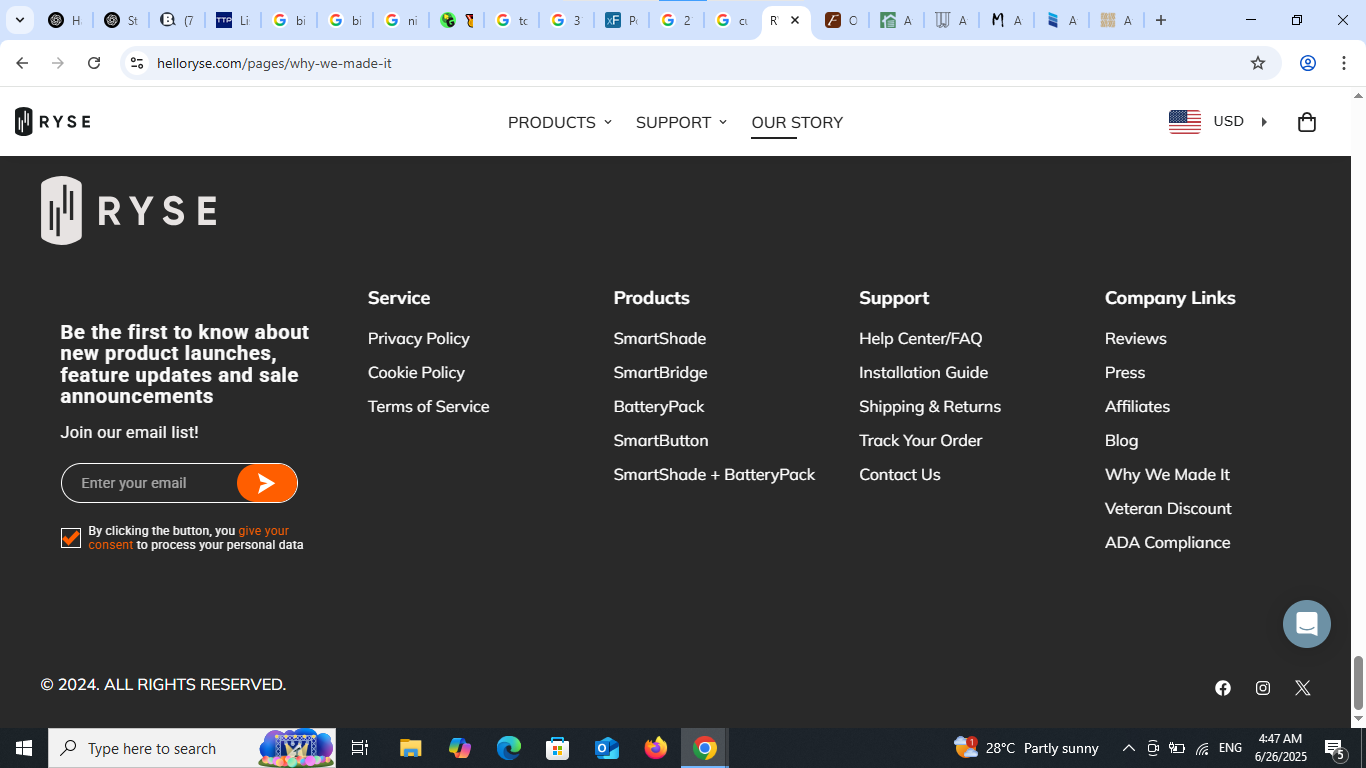Screen dimensions: 1366x768
Task: Reload the page with refresh icon
Action: click(94, 63)
